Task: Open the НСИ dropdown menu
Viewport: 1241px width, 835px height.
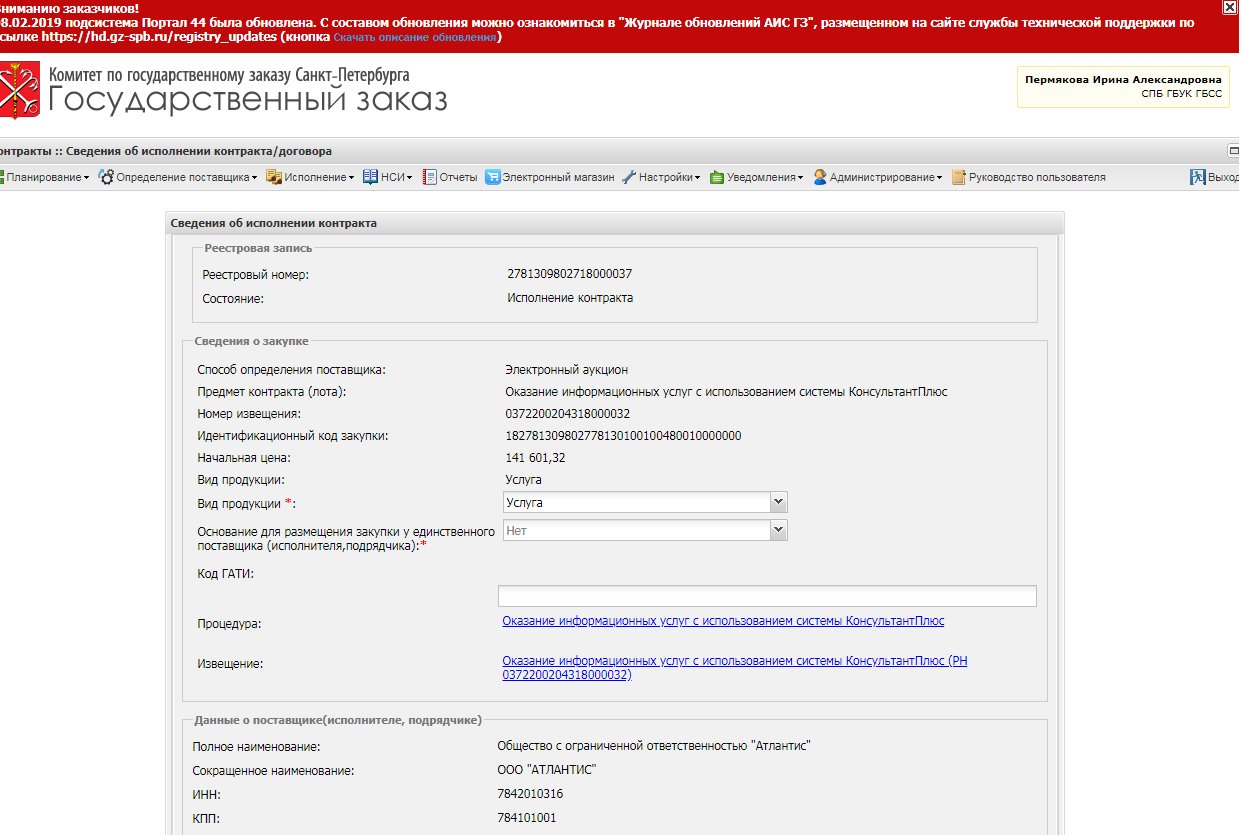Action: click(x=398, y=178)
